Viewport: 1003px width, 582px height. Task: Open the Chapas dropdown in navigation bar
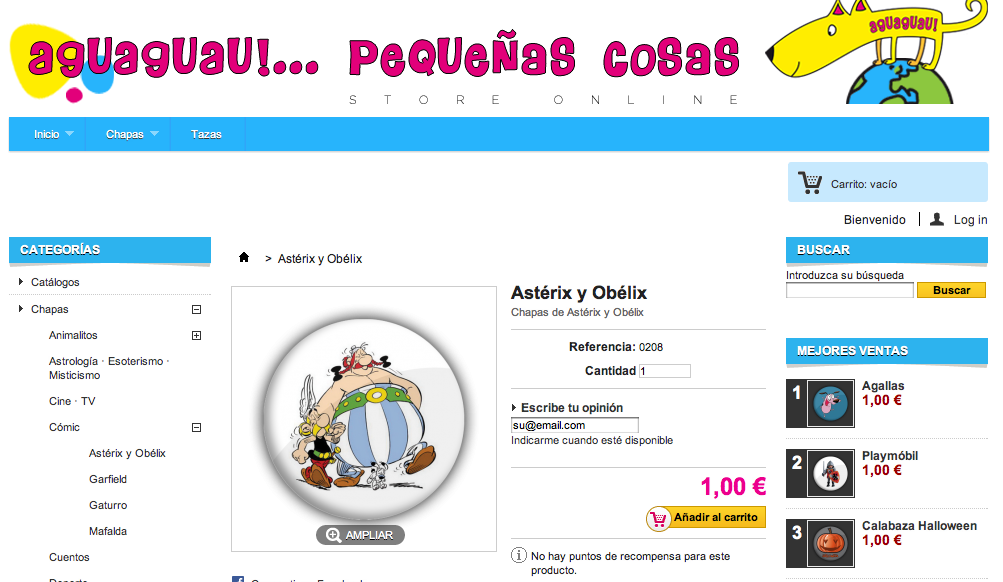pos(132,134)
